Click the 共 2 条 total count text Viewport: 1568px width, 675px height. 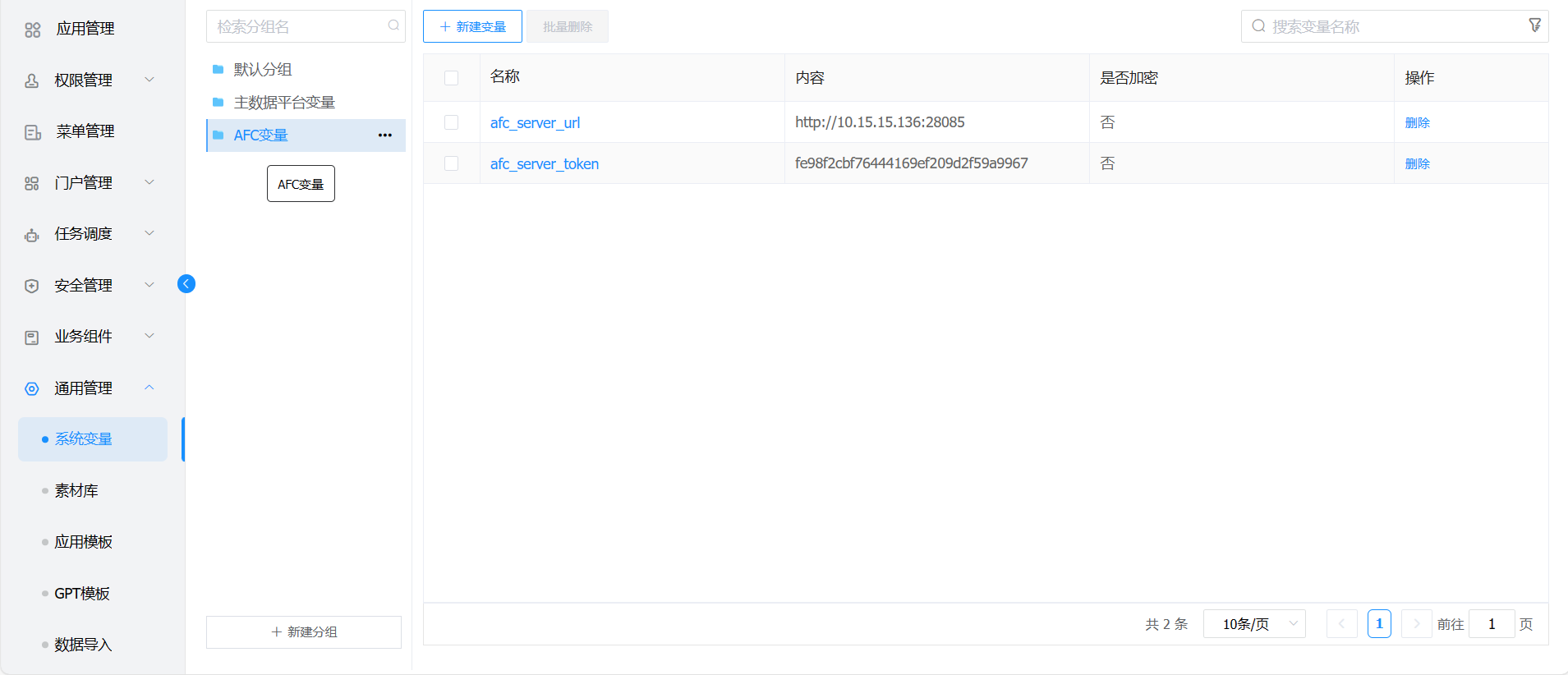click(1166, 624)
